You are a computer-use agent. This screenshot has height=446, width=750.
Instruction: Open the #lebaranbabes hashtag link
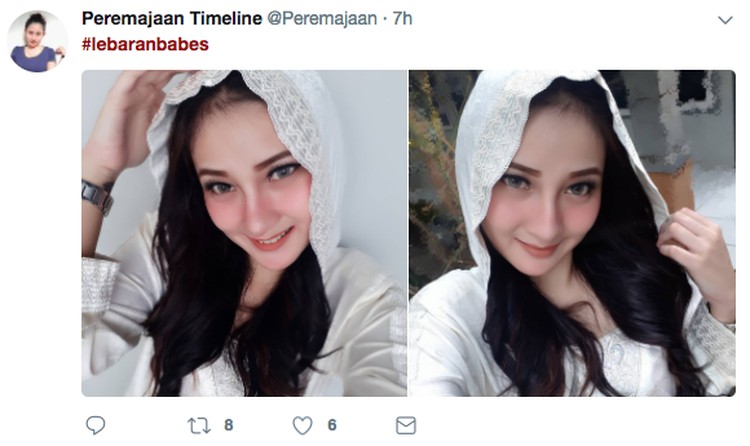(x=145, y=44)
